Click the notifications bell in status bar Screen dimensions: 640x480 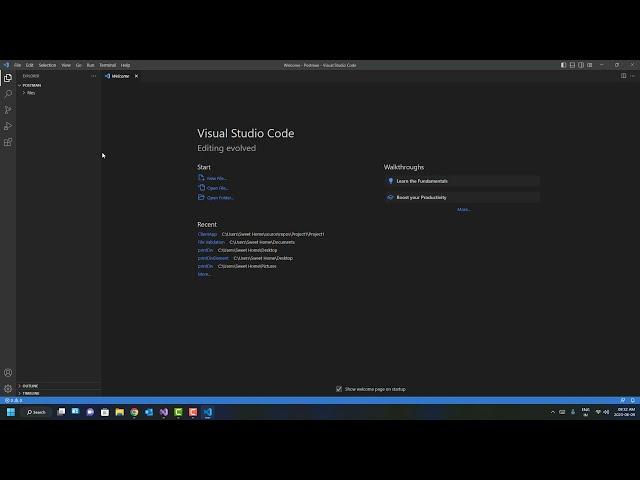pyautogui.click(x=633, y=400)
